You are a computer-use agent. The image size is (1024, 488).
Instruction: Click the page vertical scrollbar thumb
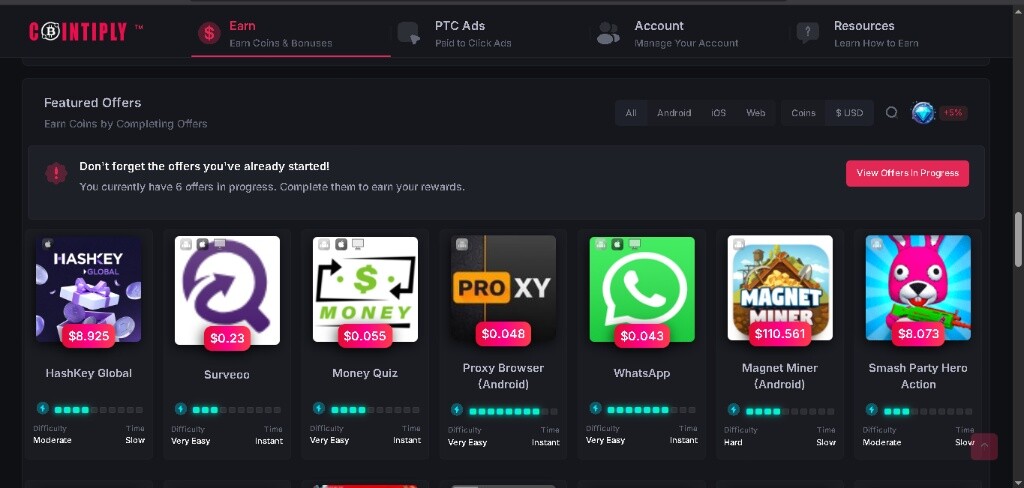(x=1017, y=239)
